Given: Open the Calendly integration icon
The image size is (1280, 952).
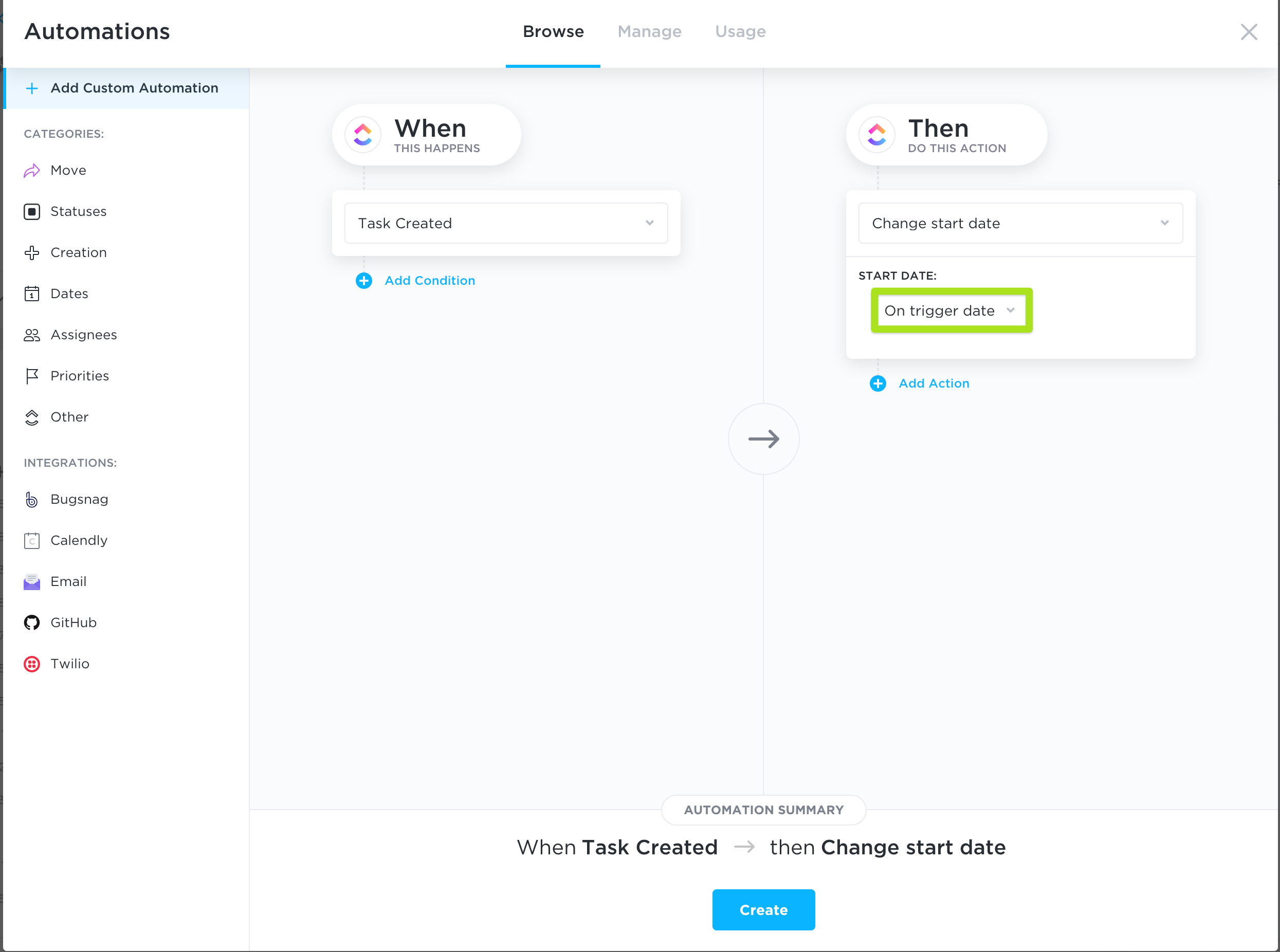Looking at the screenshot, I should pos(32,541).
